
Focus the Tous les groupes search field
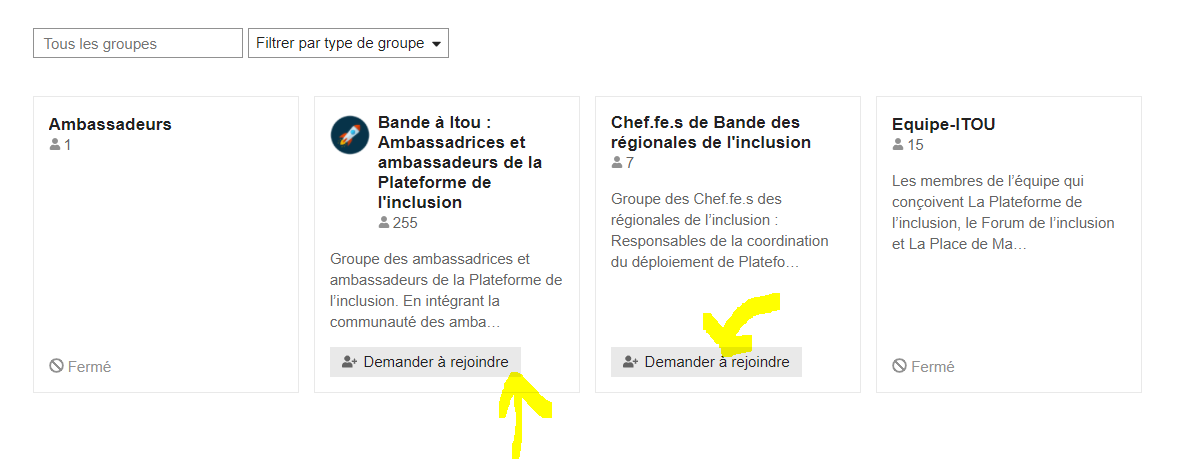(x=138, y=43)
